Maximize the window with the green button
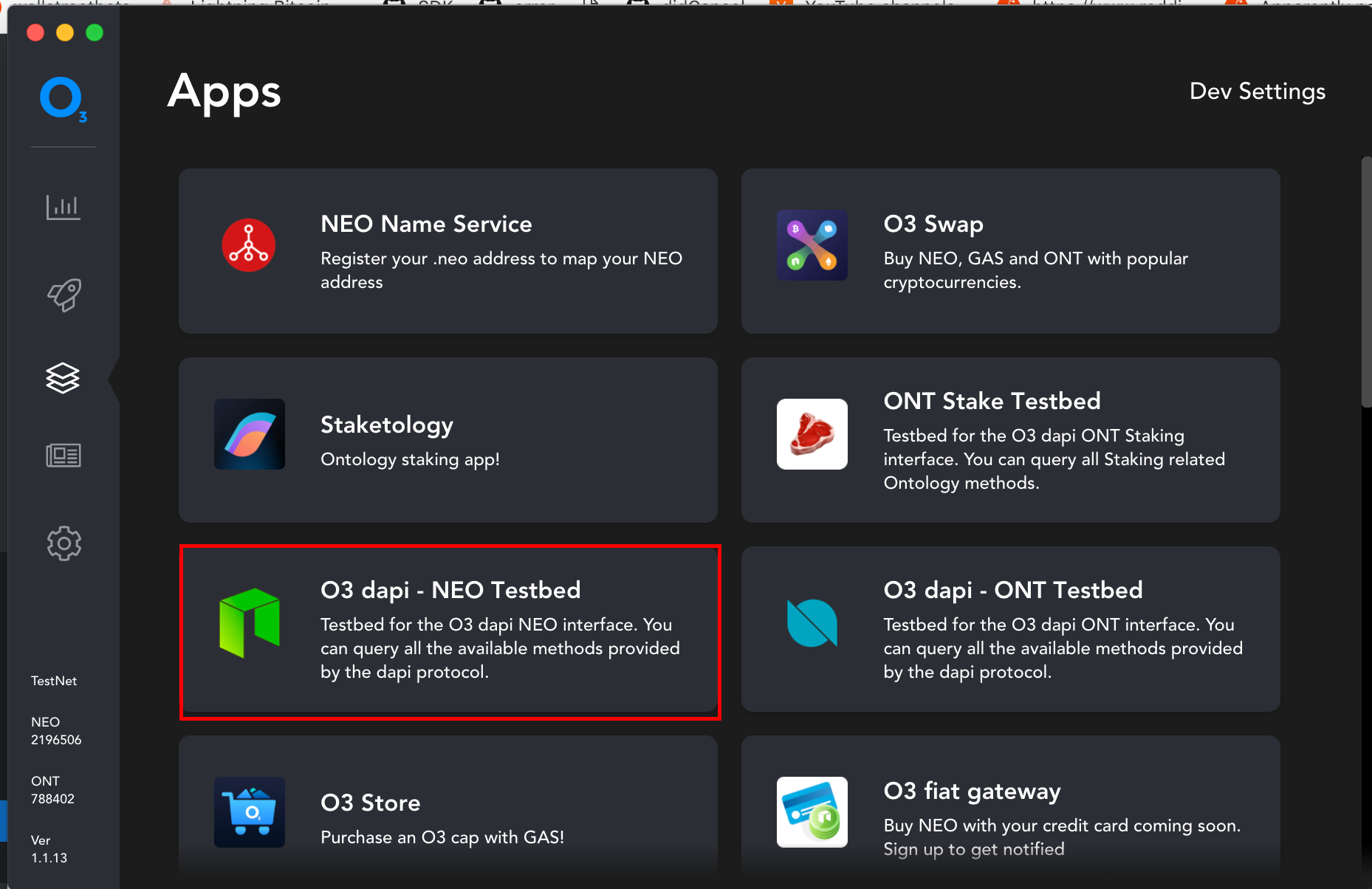The image size is (1372, 889). click(95, 32)
